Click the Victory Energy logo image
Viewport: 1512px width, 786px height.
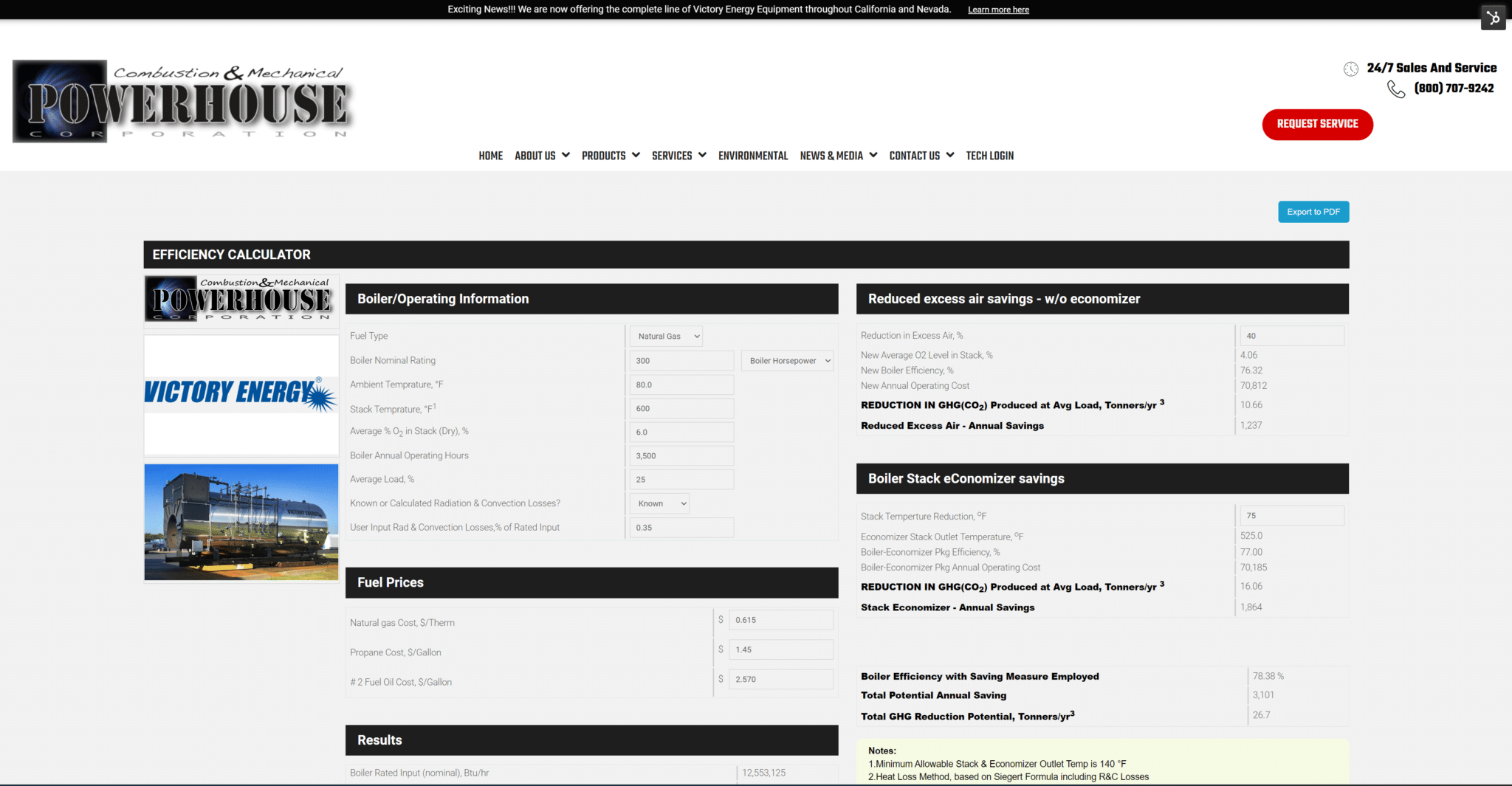tap(241, 393)
